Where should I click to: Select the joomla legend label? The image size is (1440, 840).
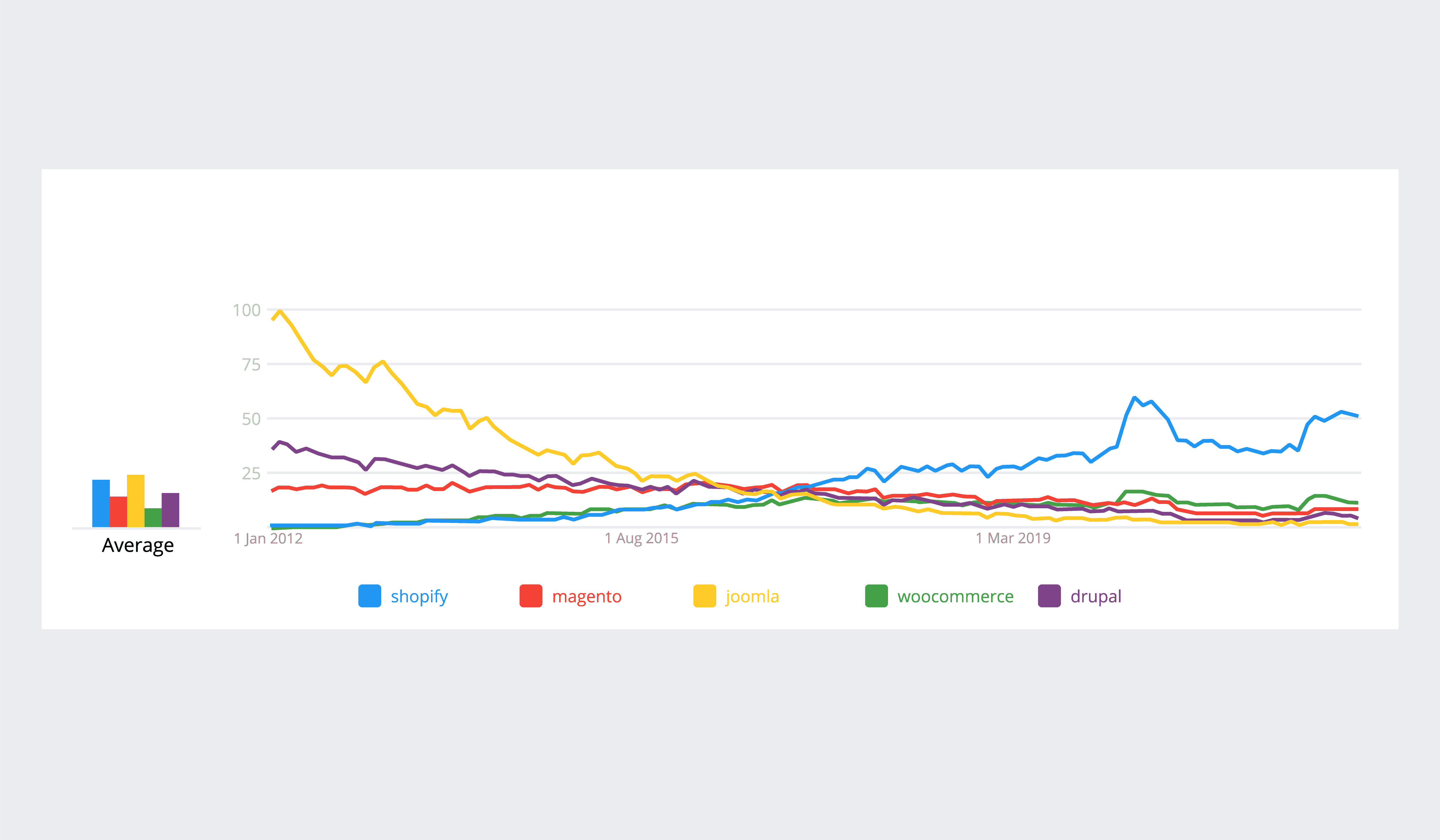pyautogui.click(x=752, y=597)
